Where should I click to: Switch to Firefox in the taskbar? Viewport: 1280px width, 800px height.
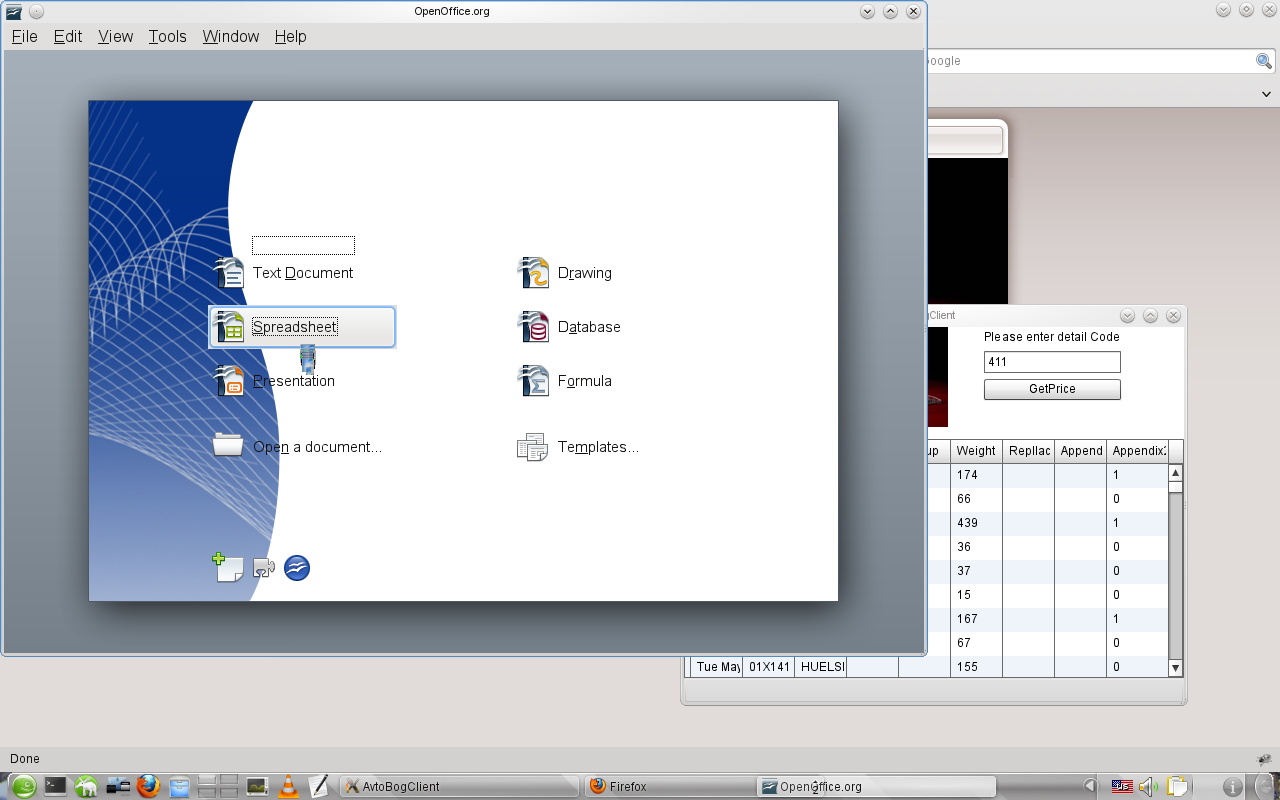[x=670, y=787]
